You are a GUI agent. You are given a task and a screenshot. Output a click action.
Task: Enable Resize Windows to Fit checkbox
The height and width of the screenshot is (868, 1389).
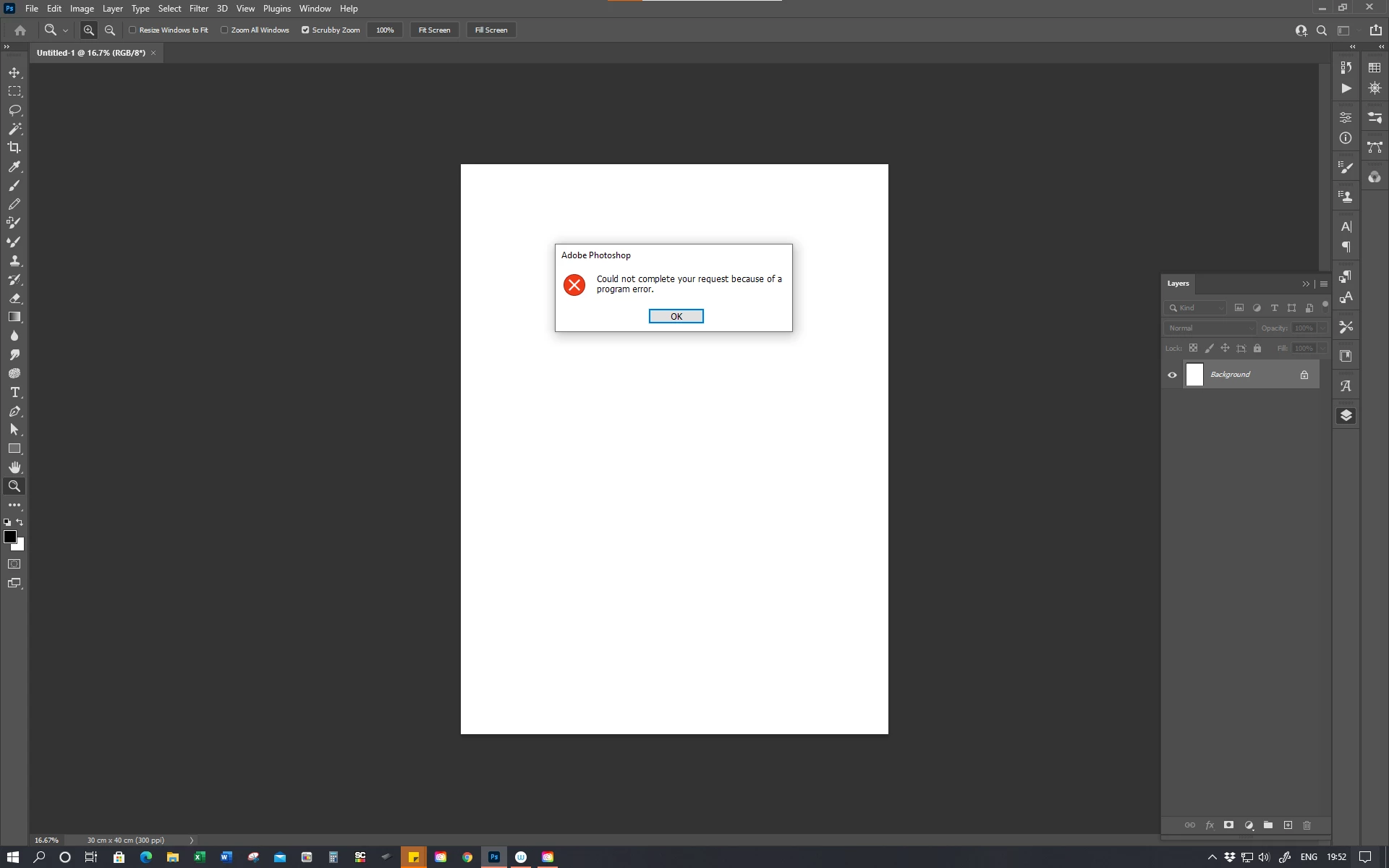(133, 30)
